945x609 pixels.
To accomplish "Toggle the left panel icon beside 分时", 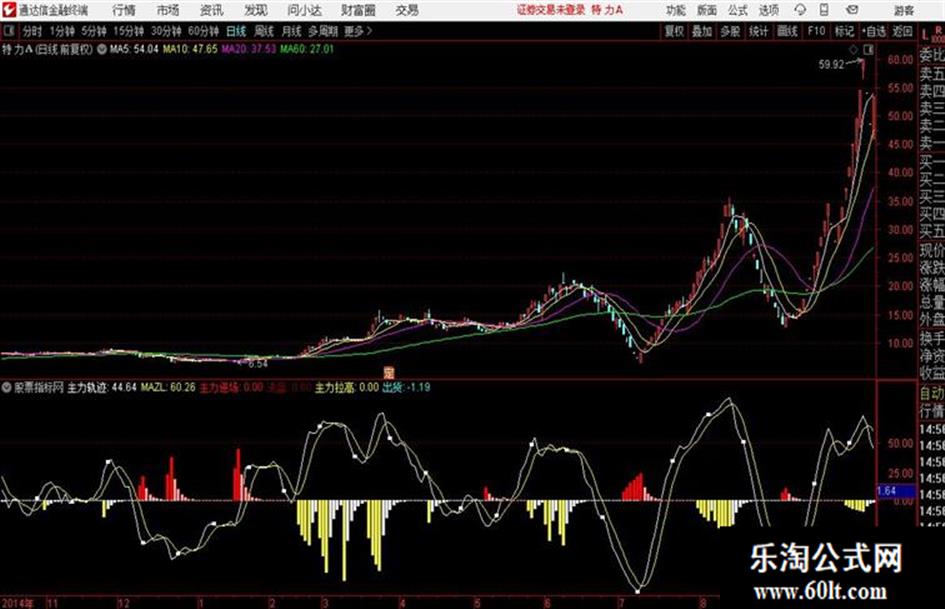I will point(8,31).
